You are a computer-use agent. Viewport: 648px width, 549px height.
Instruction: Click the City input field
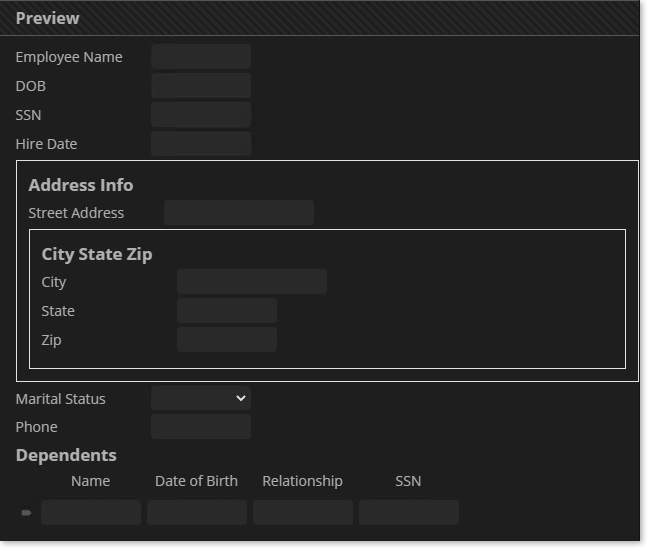252,282
